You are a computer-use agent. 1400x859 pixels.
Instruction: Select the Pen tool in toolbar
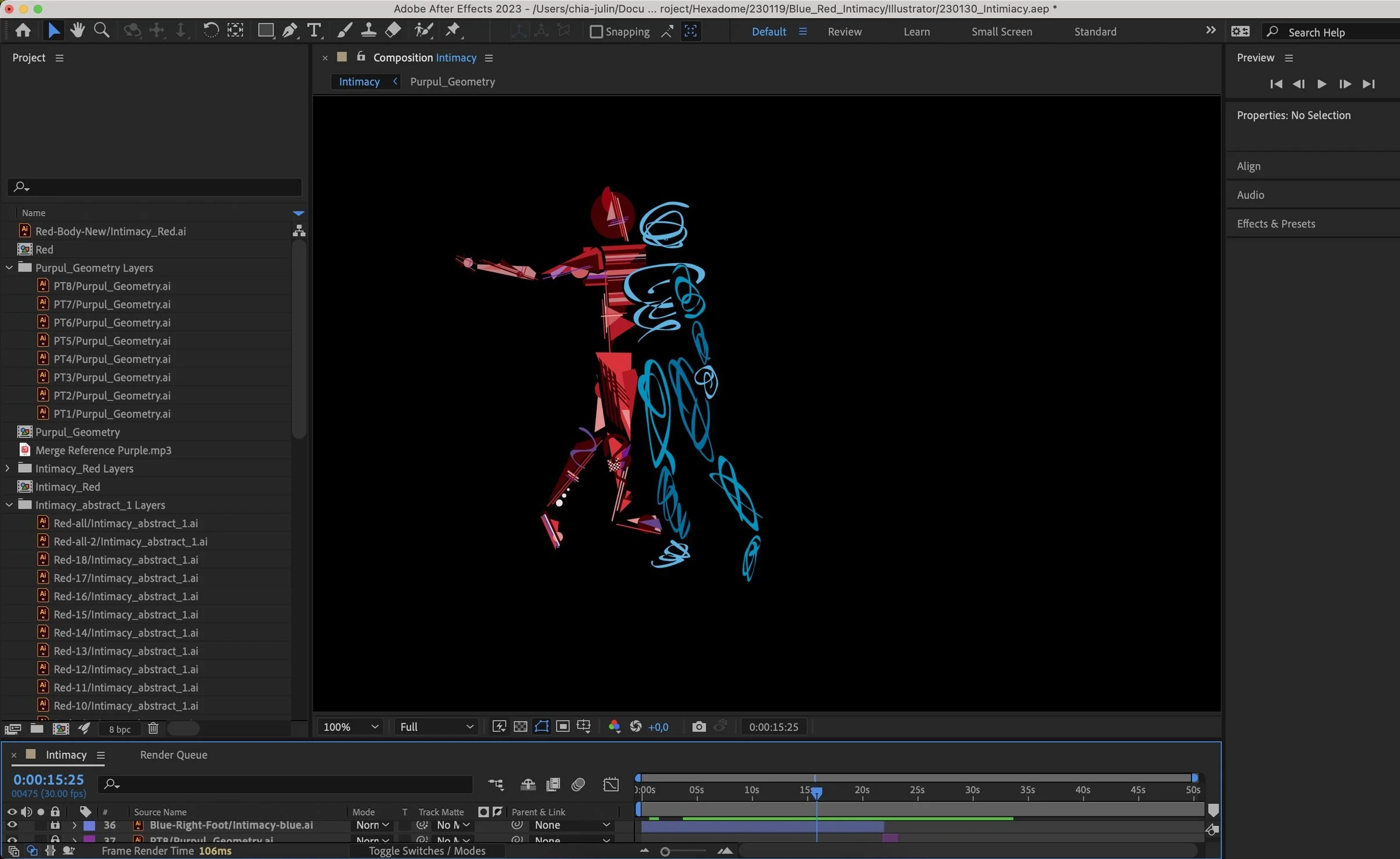[289, 30]
